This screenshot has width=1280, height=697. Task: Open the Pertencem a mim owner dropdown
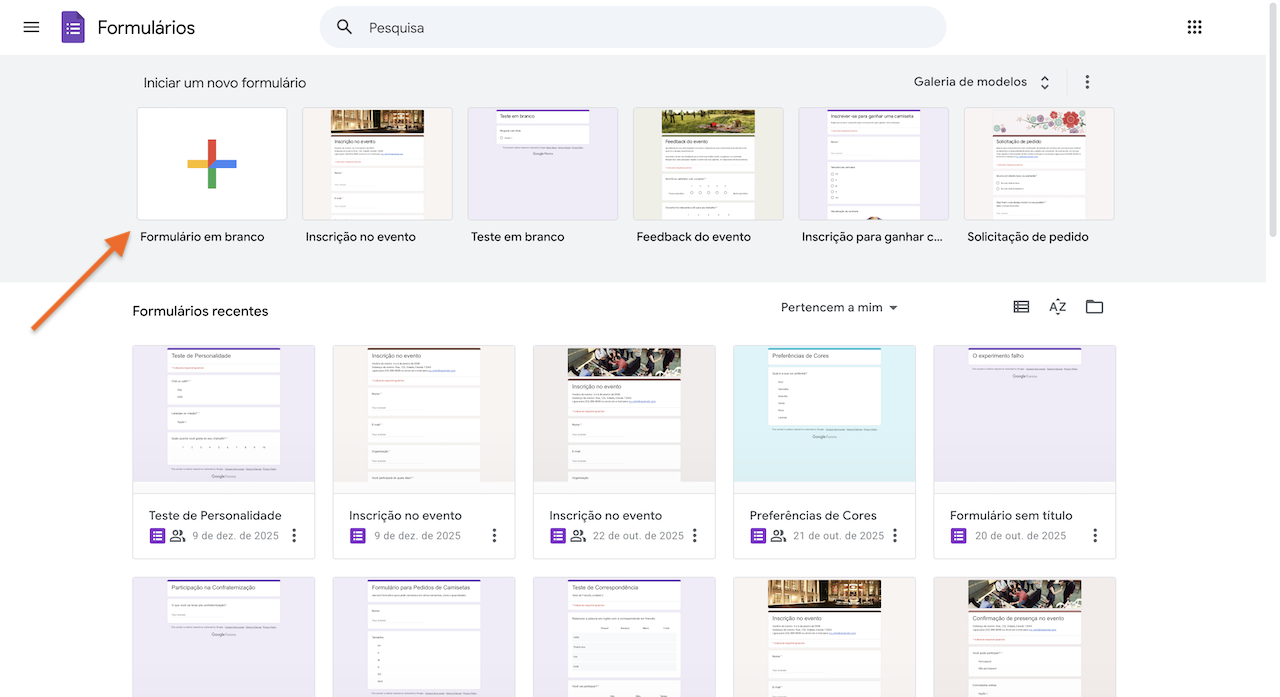(x=839, y=308)
